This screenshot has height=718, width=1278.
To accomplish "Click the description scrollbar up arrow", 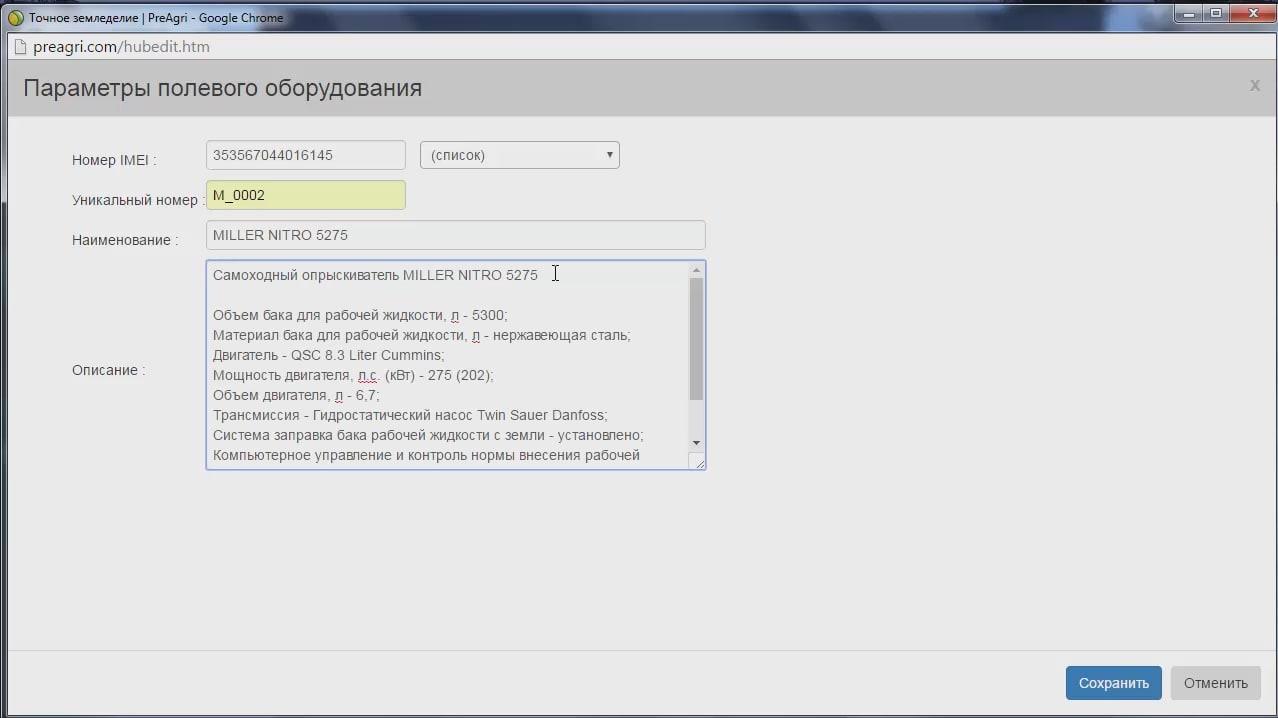I will tap(696, 270).
